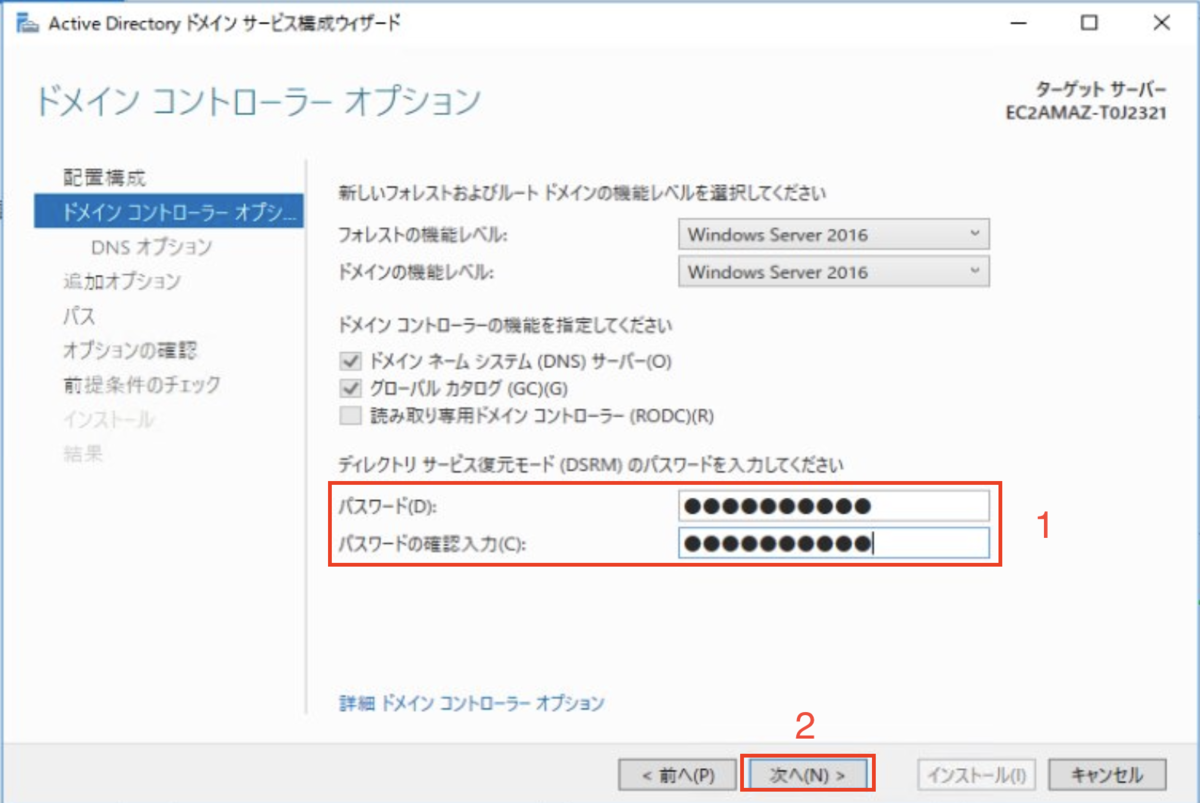Focus the パスワード(D) input field
Screen dimensions: 1200x803
[833, 506]
